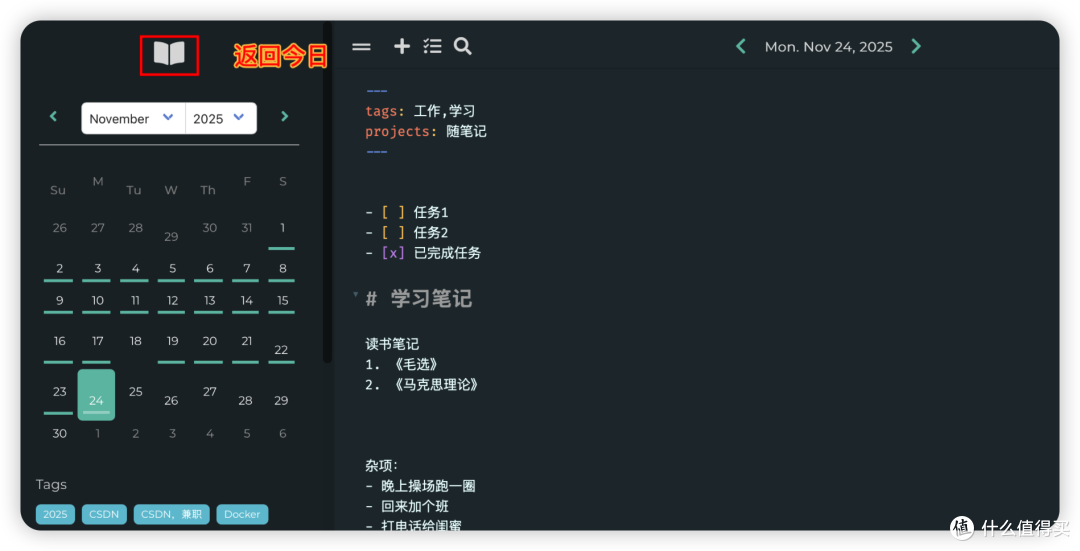
Task: Click the 《马克思理论》 list item
Action: 422,385
